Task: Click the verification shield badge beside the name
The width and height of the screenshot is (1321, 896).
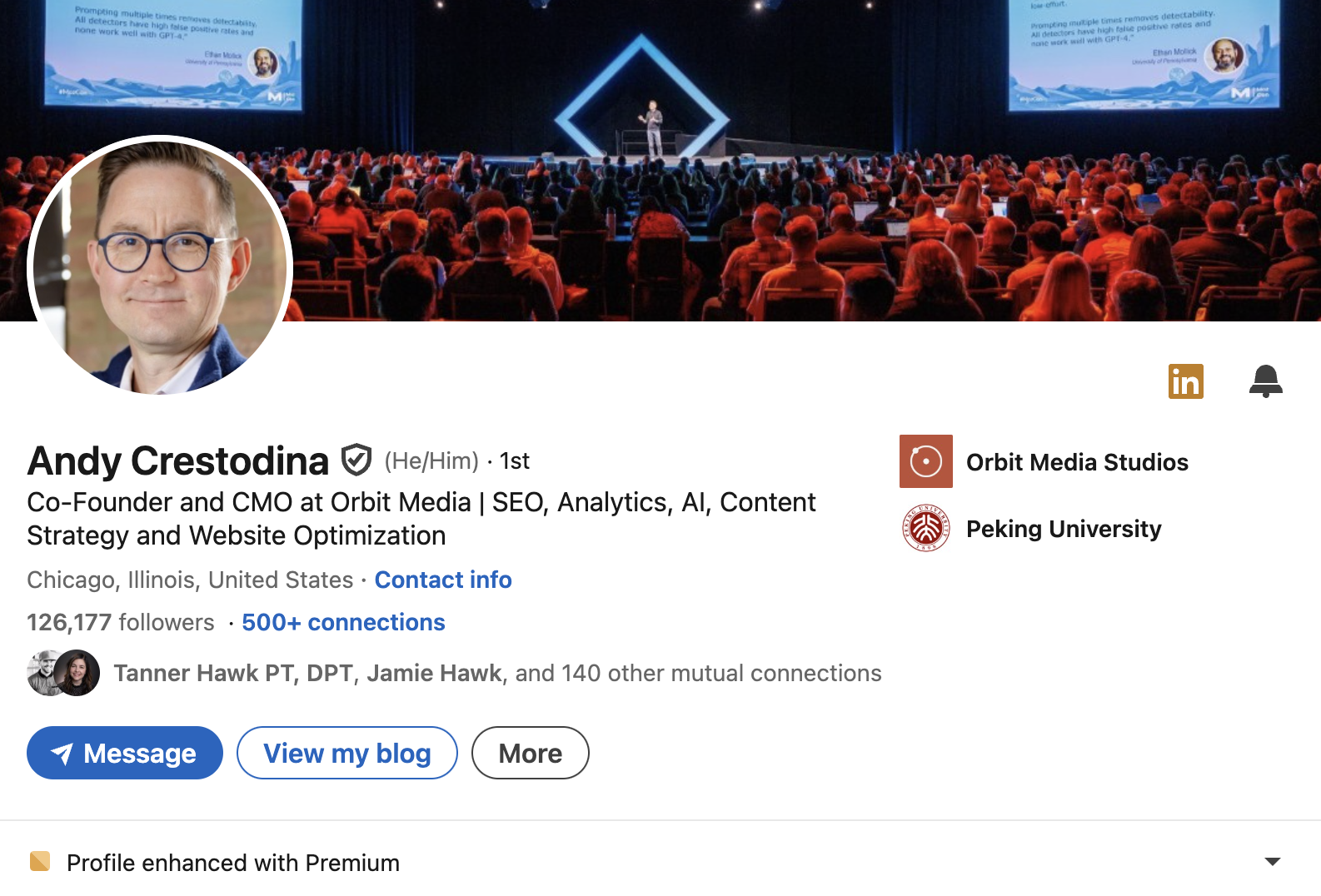Action: [356, 460]
